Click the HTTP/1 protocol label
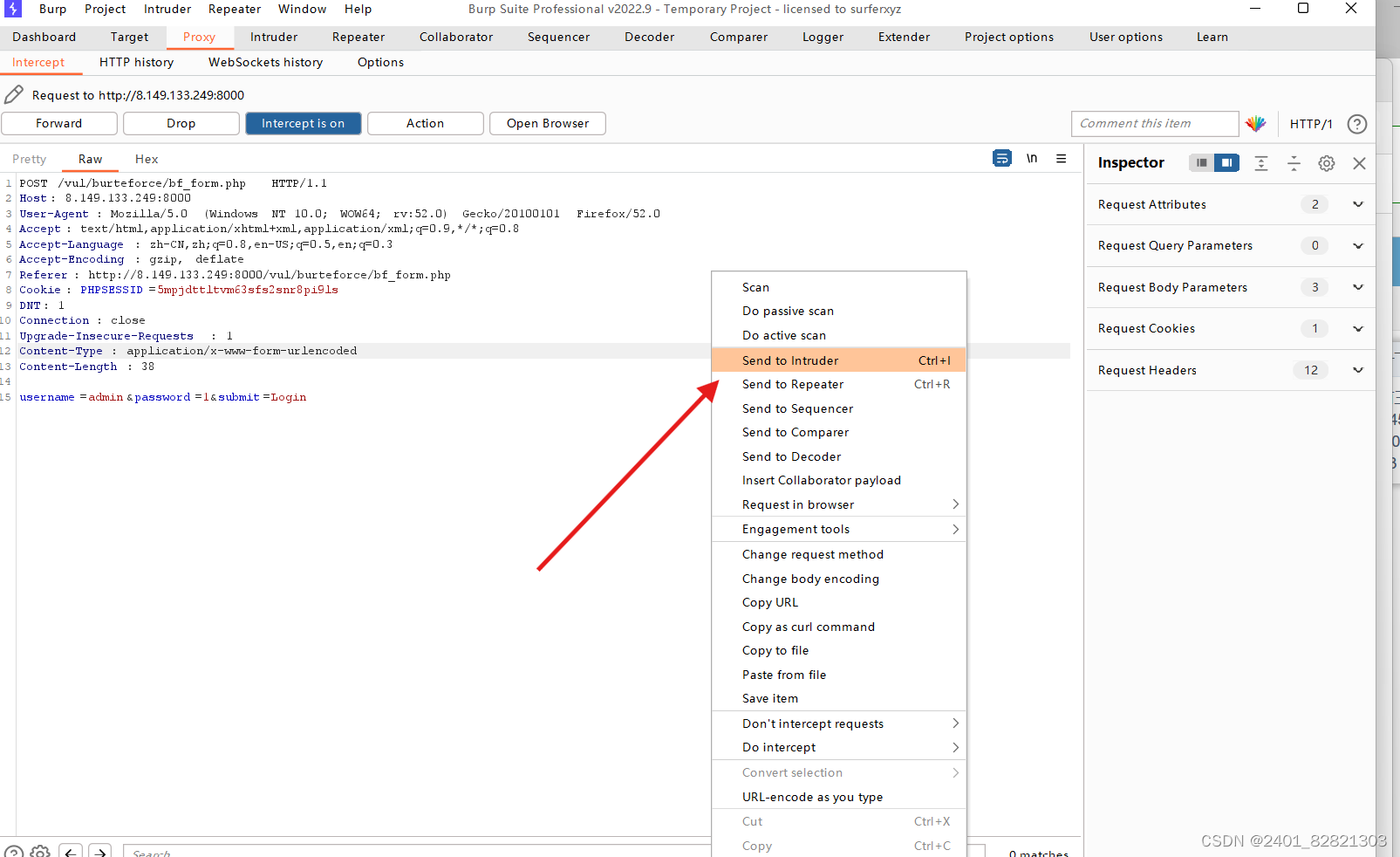 pyautogui.click(x=1311, y=124)
